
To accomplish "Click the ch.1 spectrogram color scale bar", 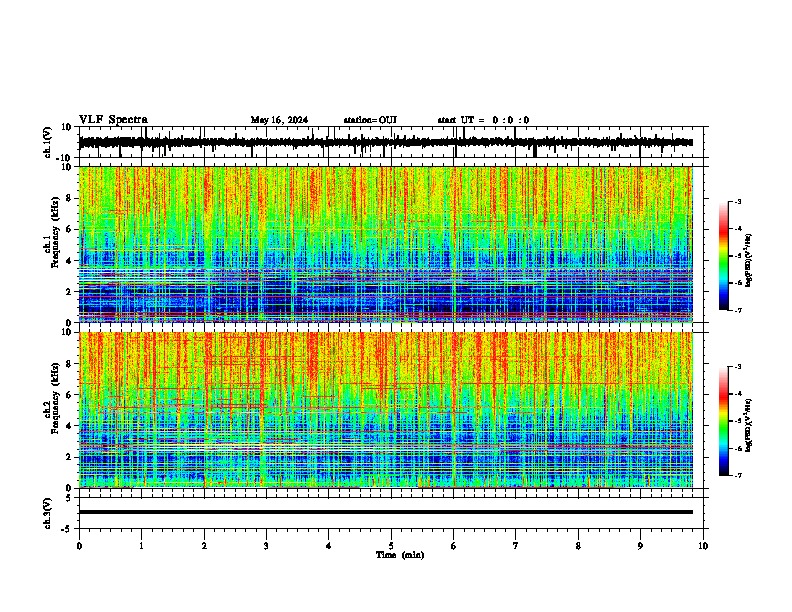I will point(723,256).
